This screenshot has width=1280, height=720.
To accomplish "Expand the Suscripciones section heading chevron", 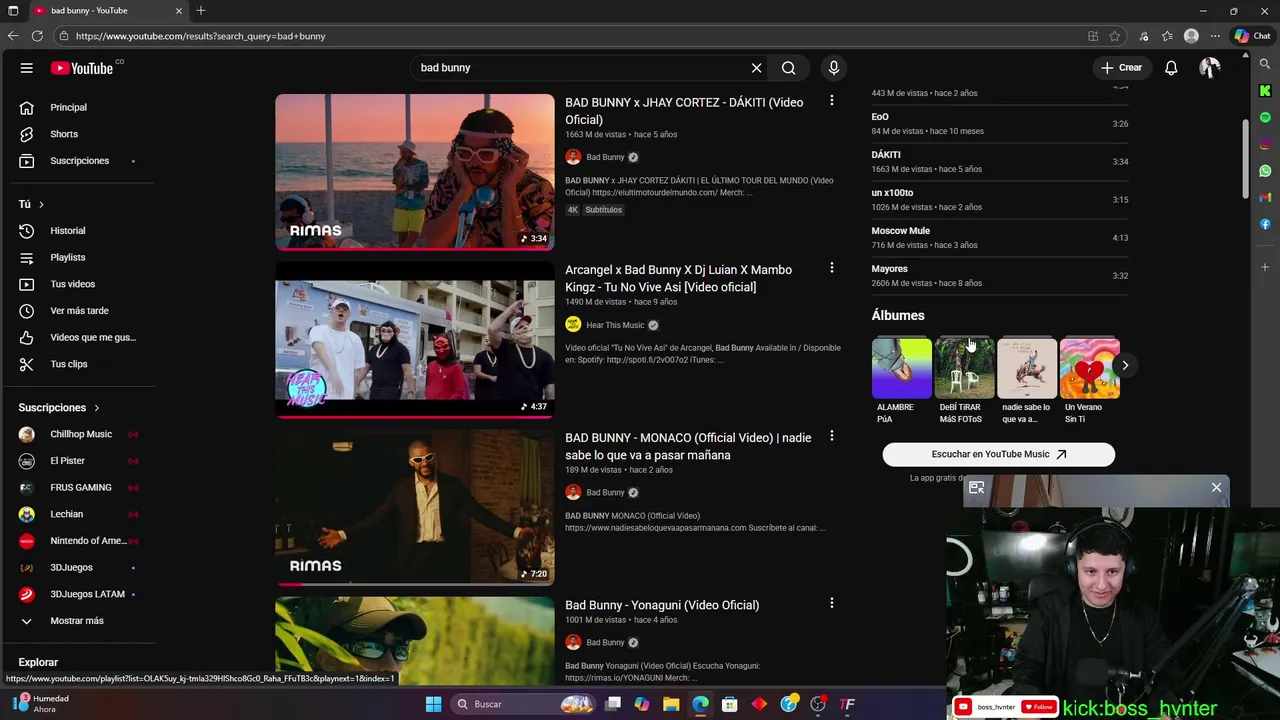I will click(x=97, y=408).
